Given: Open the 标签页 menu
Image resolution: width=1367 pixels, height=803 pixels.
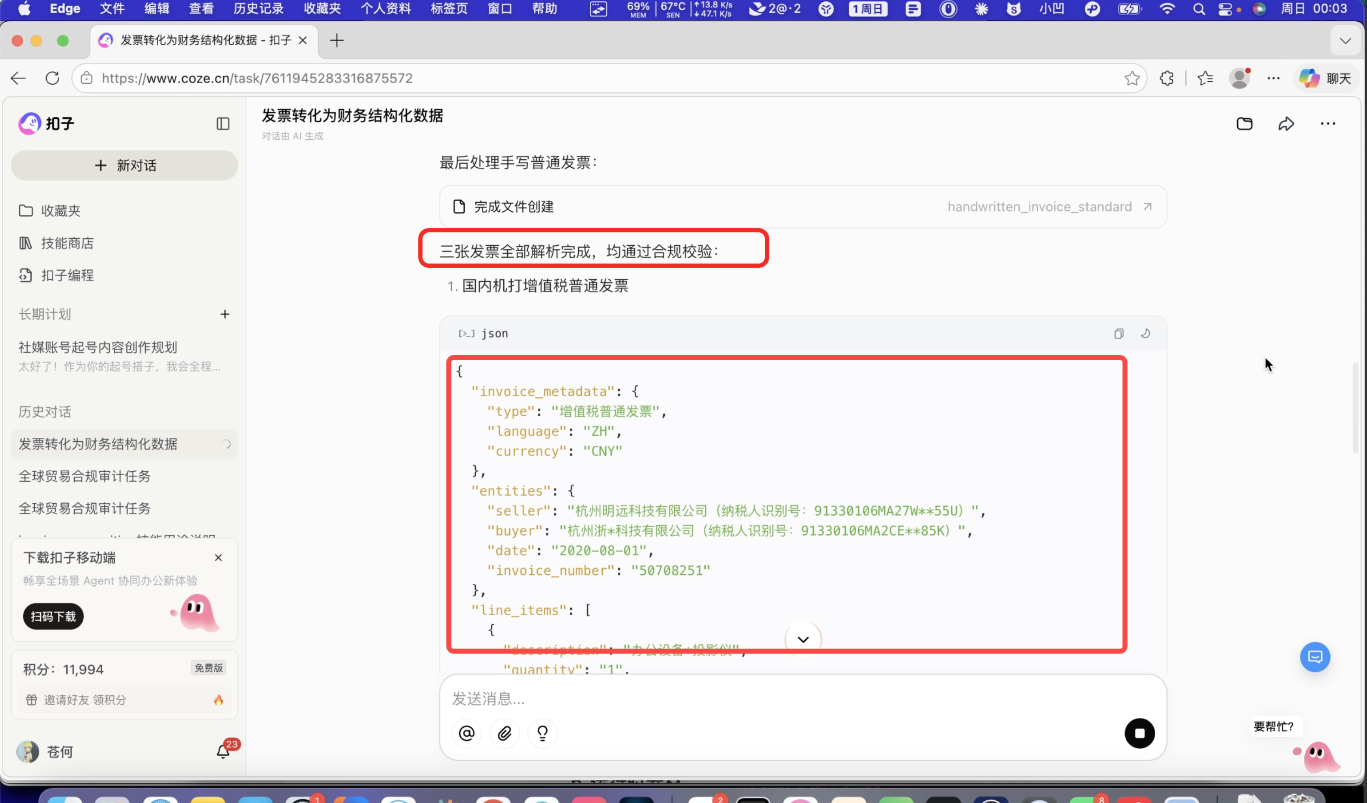Looking at the screenshot, I should pyautogui.click(x=449, y=9).
